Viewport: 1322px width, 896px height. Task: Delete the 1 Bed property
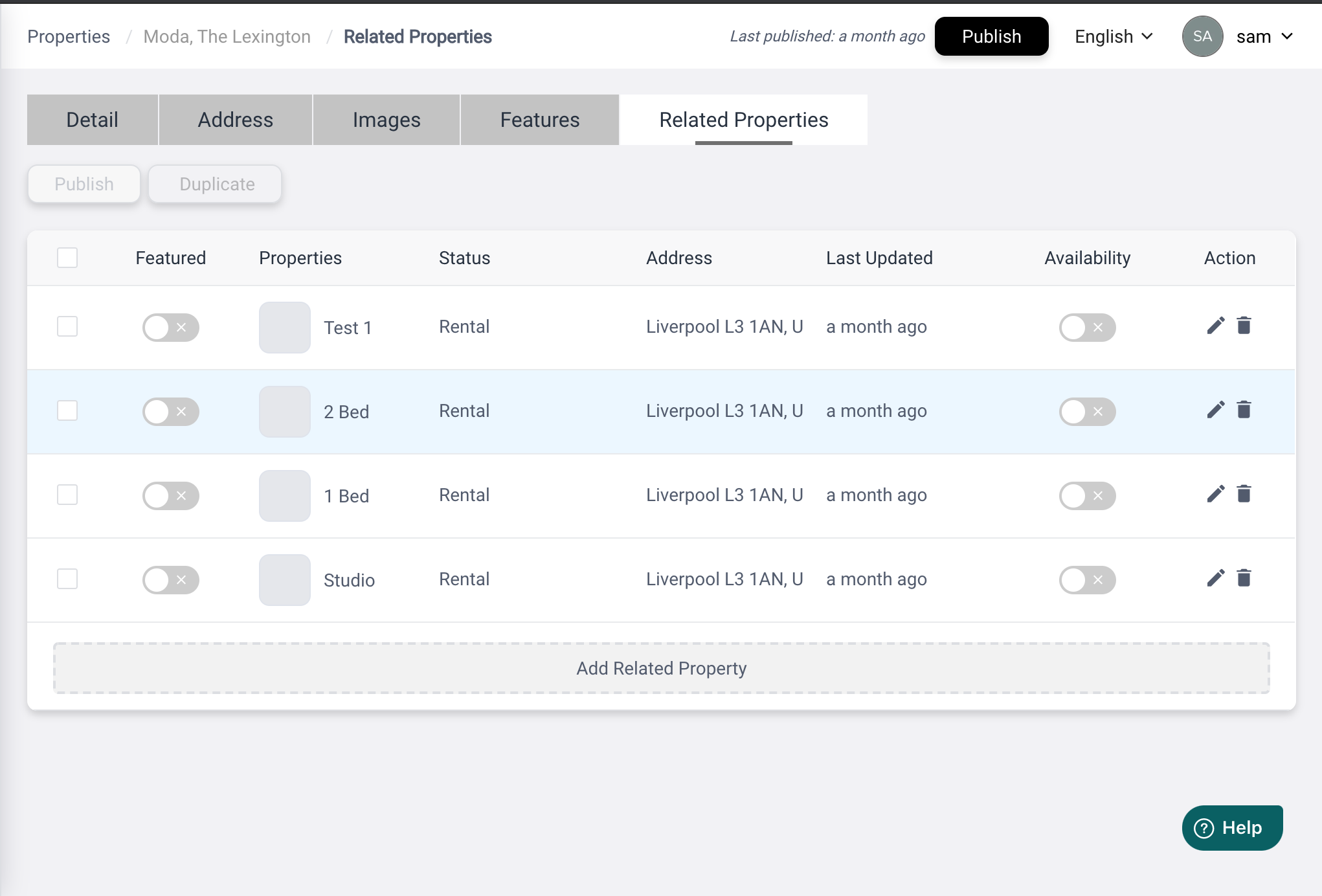[x=1244, y=494]
